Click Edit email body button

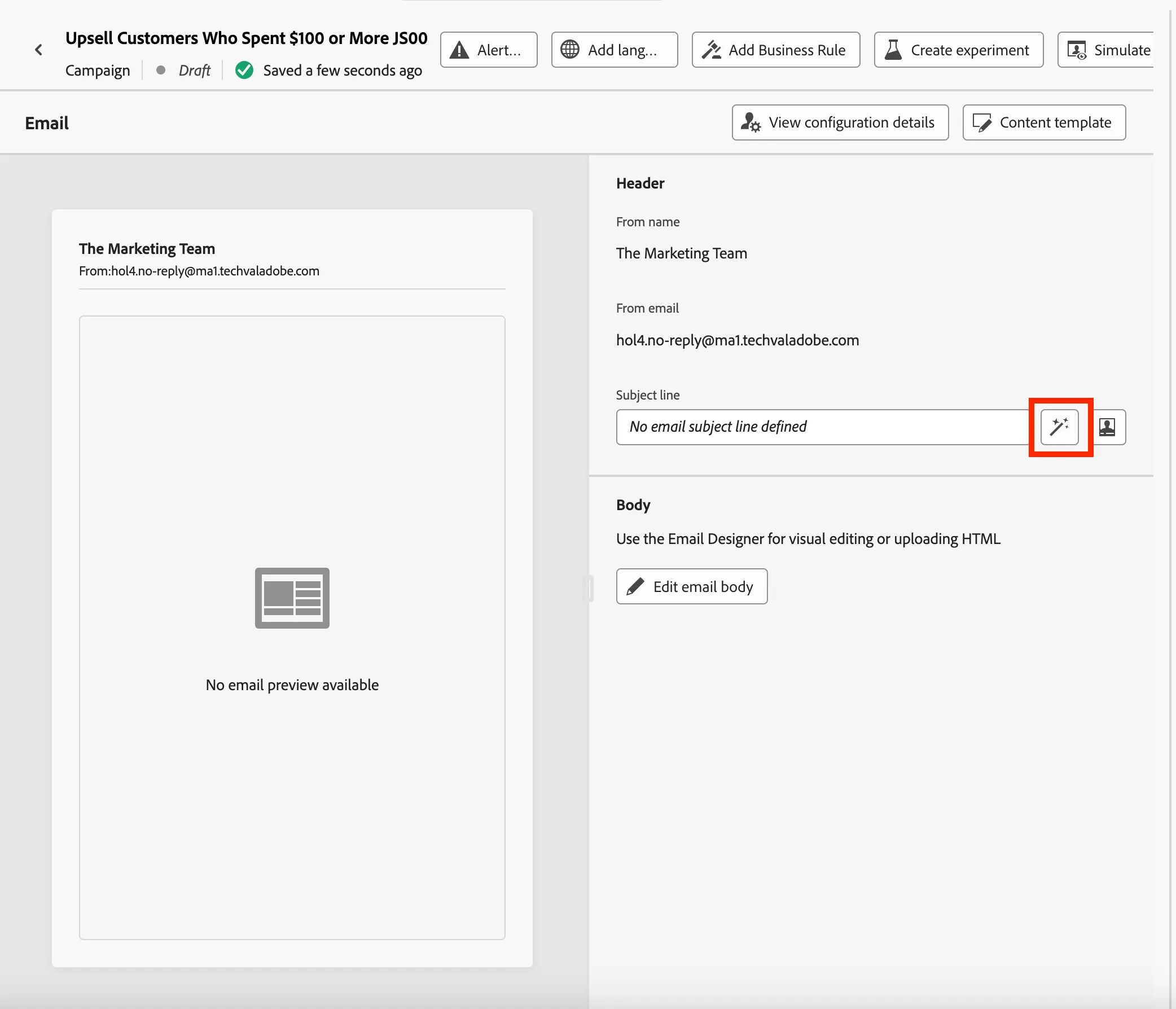click(692, 586)
